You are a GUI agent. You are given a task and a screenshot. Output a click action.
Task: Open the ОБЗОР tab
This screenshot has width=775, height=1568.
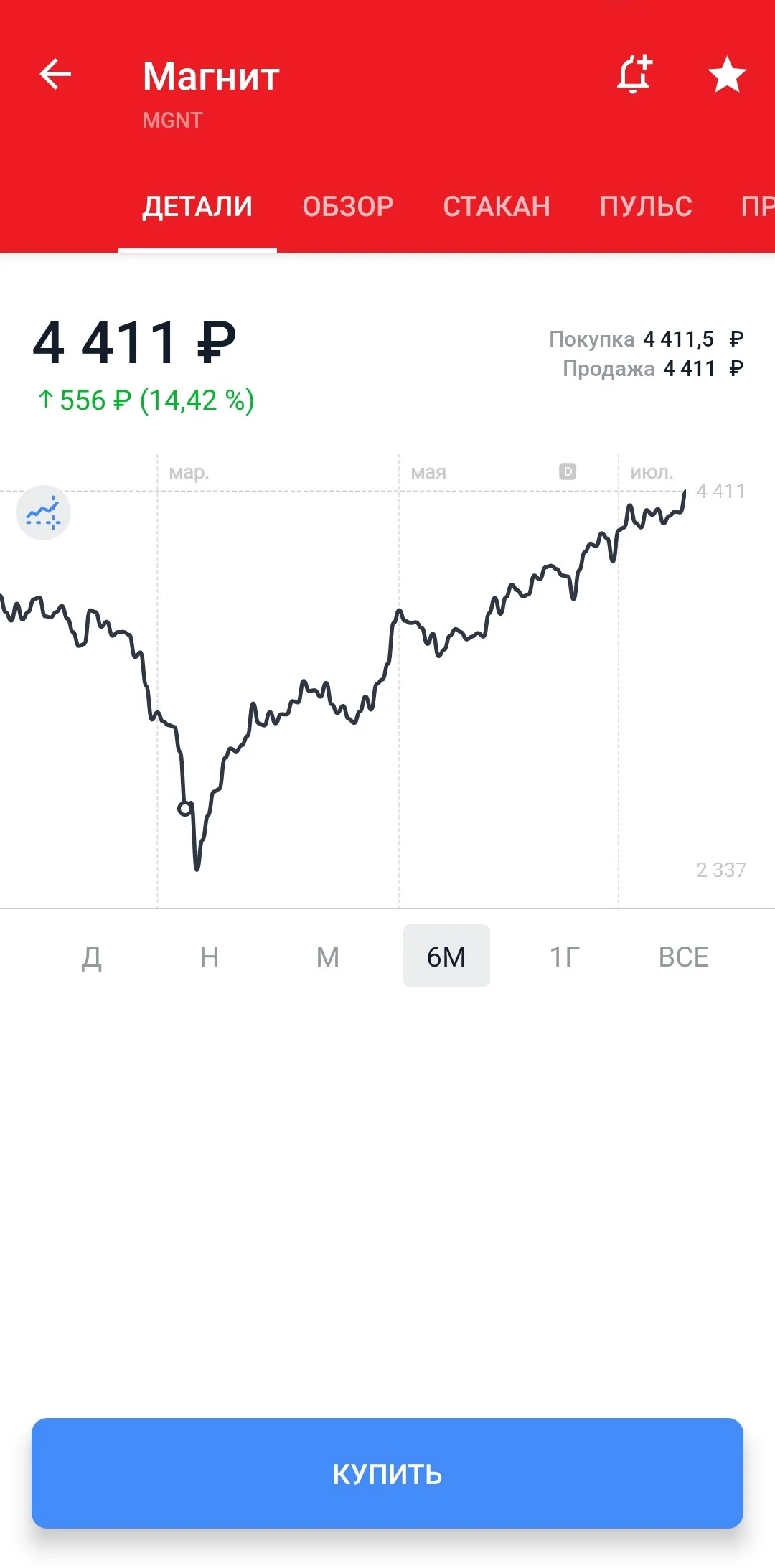coord(348,207)
